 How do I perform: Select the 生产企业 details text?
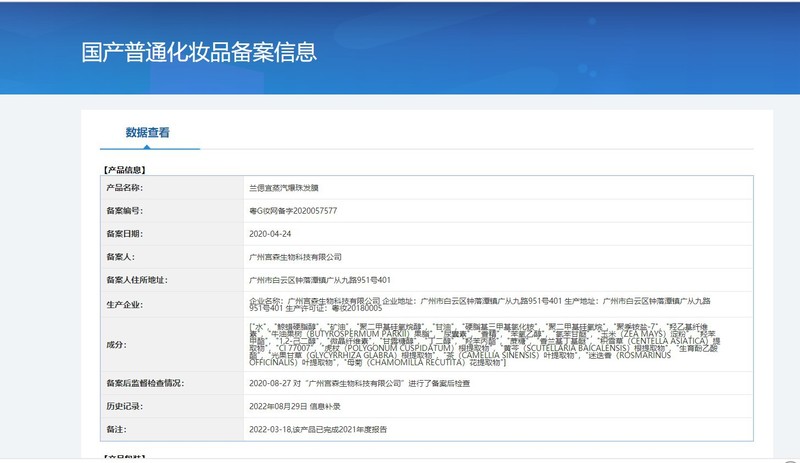pos(480,305)
